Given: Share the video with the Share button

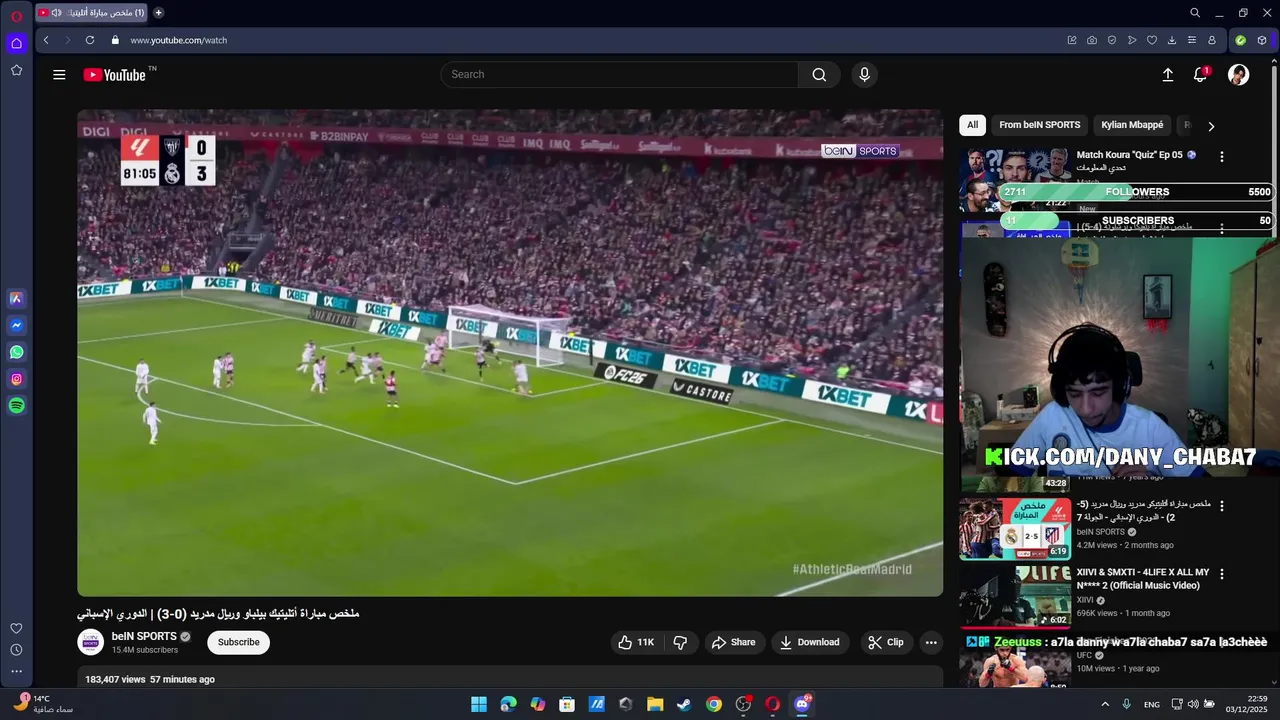Looking at the screenshot, I should coord(733,642).
